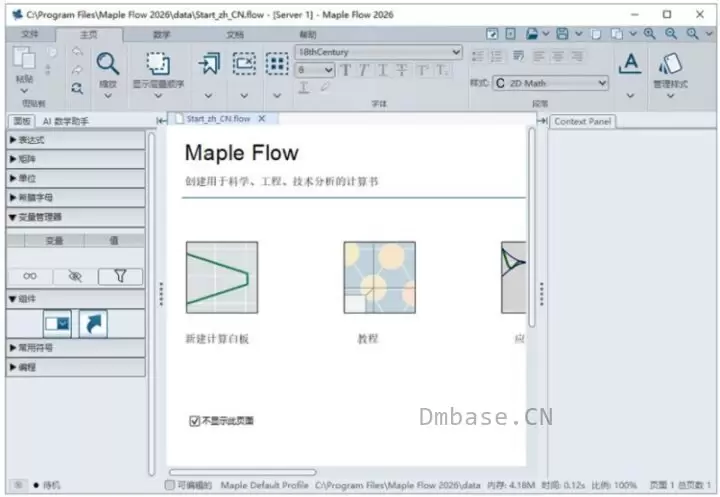Screen dimensions: 720x497
Task: Expand the 矩阵 palette section
Action: point(76,159)
